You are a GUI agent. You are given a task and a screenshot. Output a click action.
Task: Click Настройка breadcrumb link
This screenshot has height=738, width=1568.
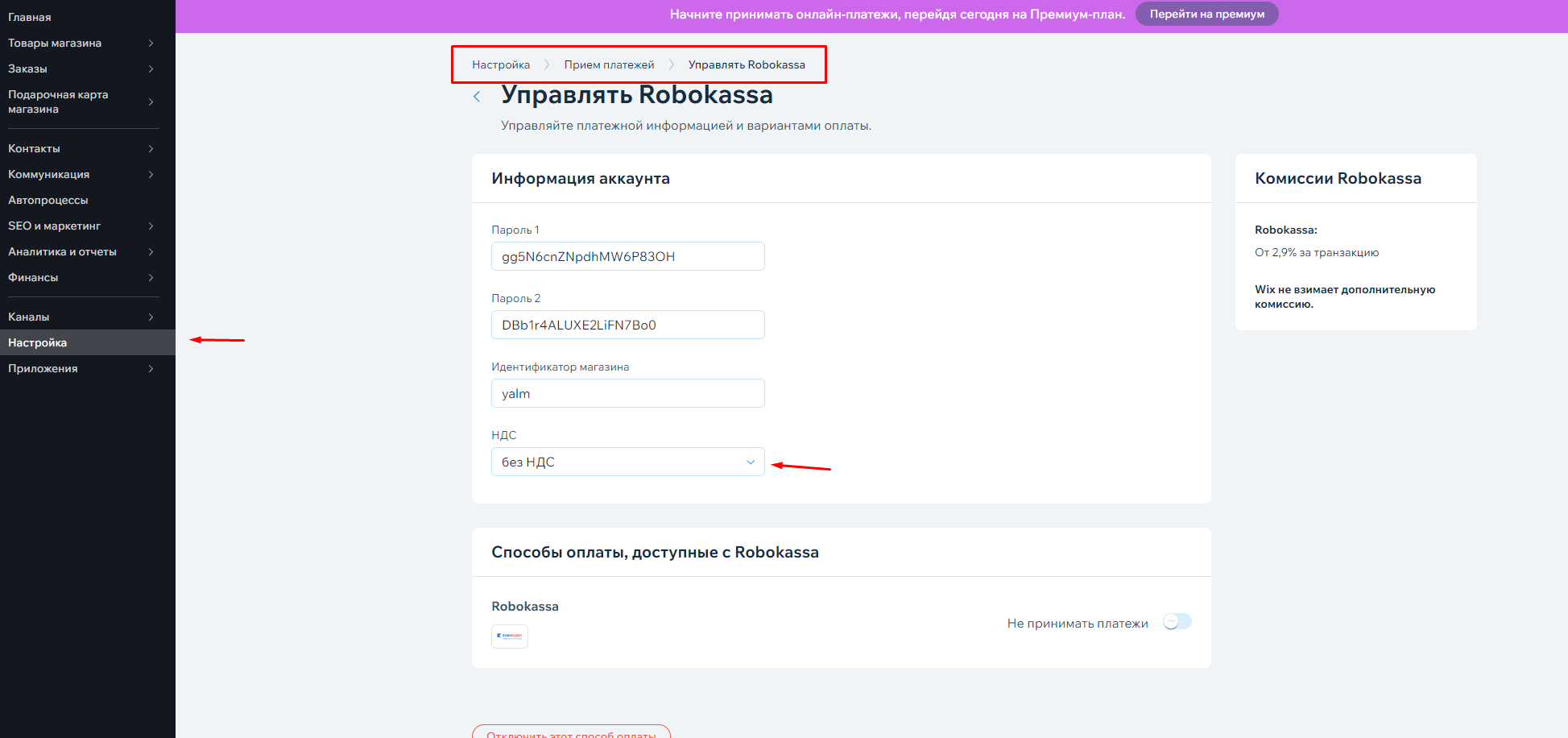click(x=501, y=64)
